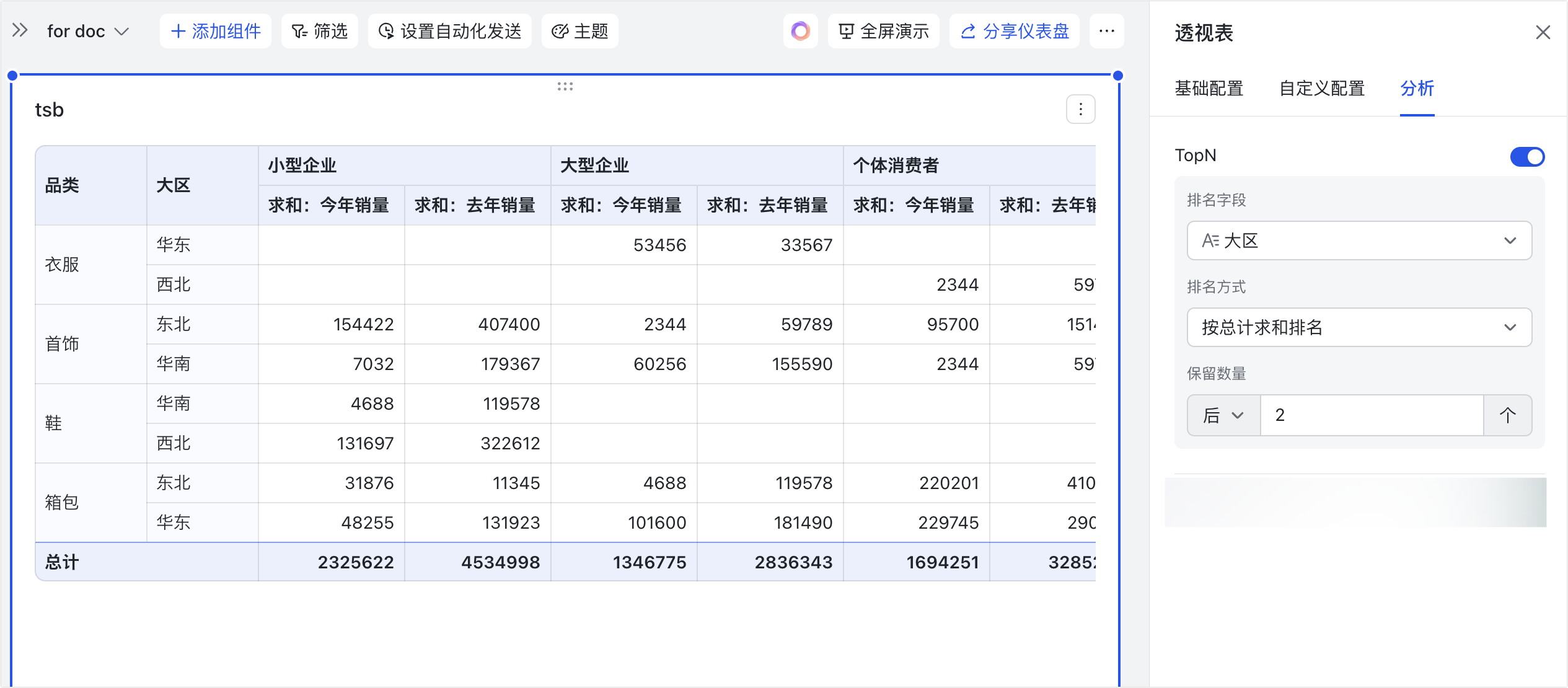Close the 透视表 settings panel
Viewport: 1568px width, 688px height.
click(1543, 32)
